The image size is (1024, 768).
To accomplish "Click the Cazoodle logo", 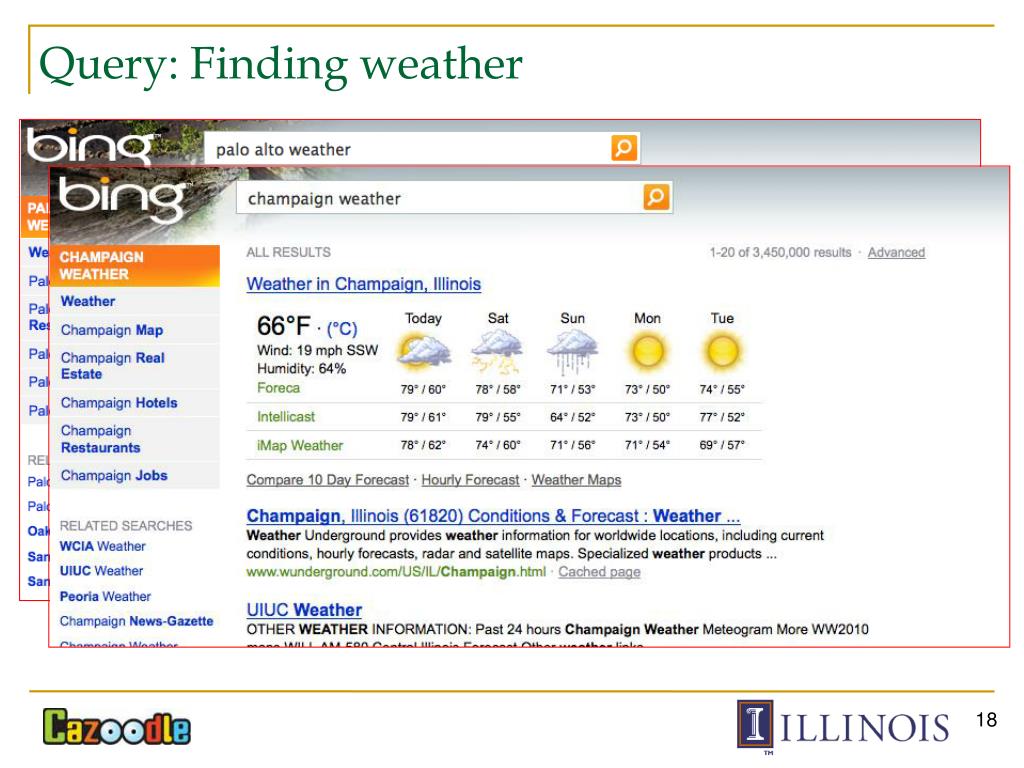I will tap(117, 727).
